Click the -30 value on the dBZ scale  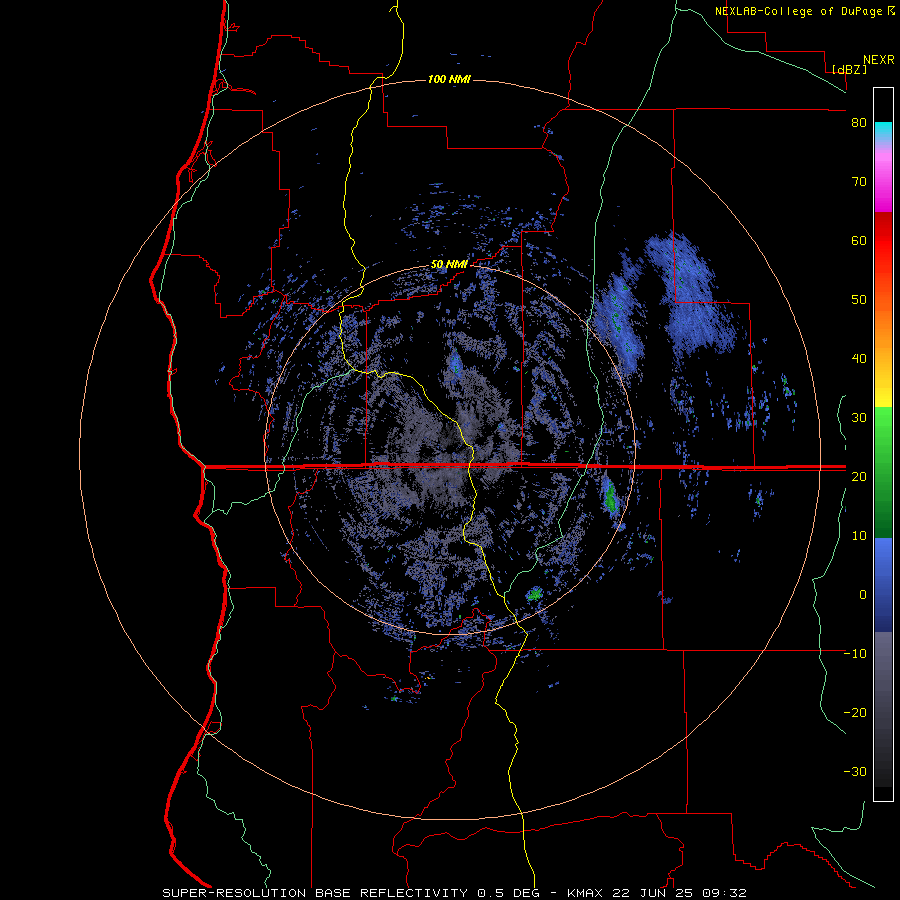pyautogui.click(x=855, y=772)
